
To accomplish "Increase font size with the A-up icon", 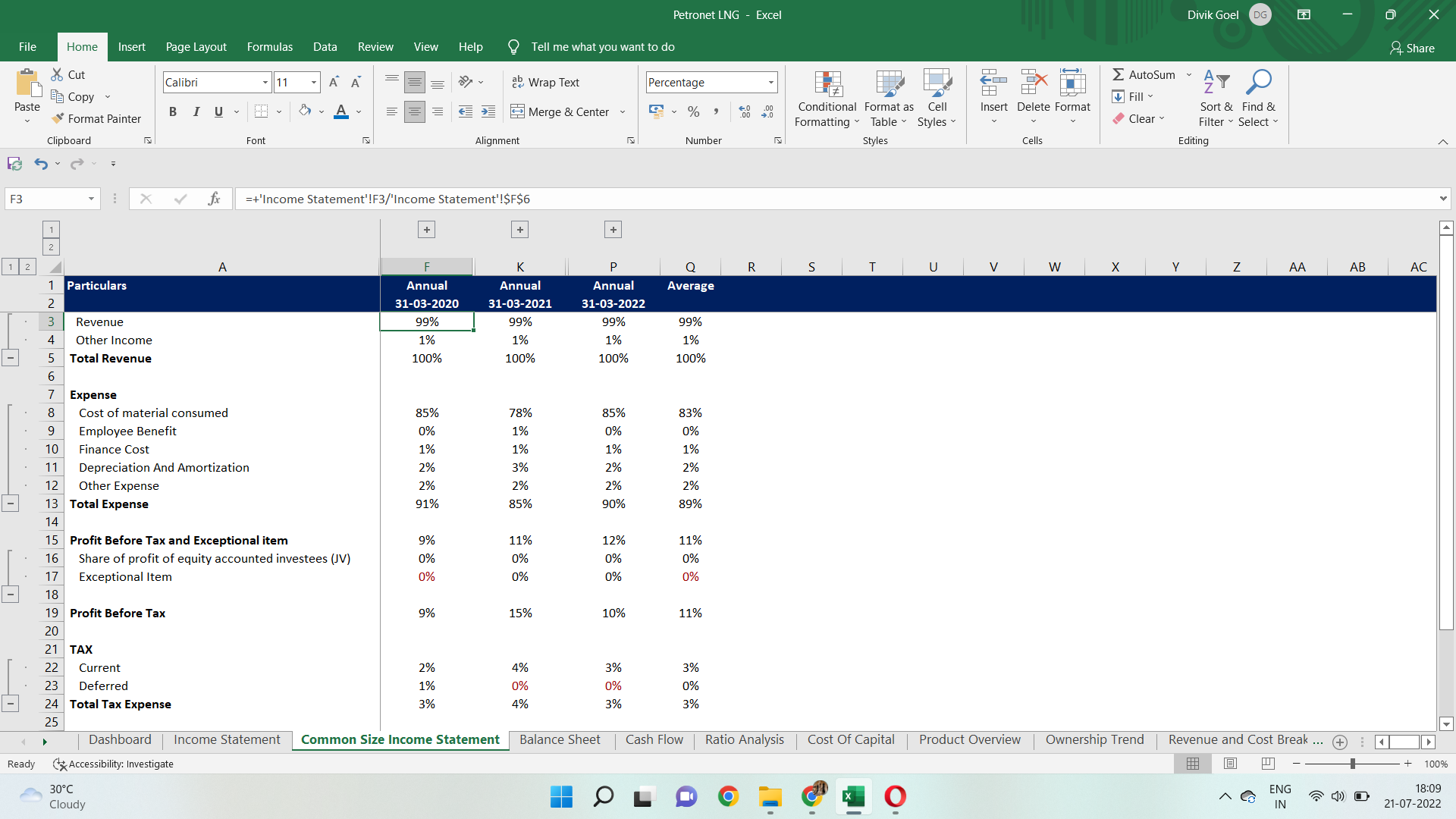I will click(334, 82).
